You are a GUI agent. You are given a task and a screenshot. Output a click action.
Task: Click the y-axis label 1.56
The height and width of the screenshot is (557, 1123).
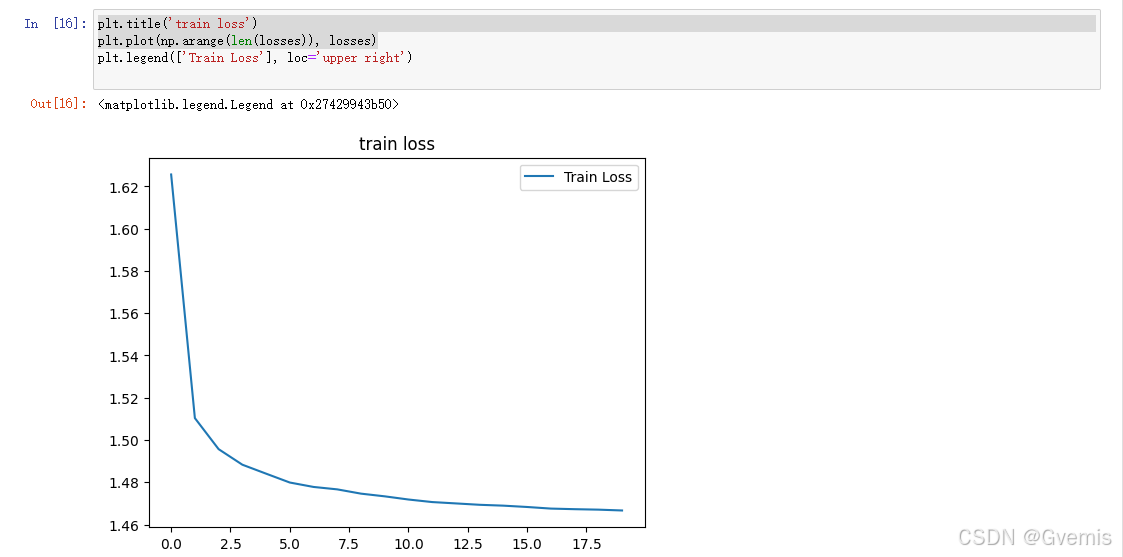point(123,314)
